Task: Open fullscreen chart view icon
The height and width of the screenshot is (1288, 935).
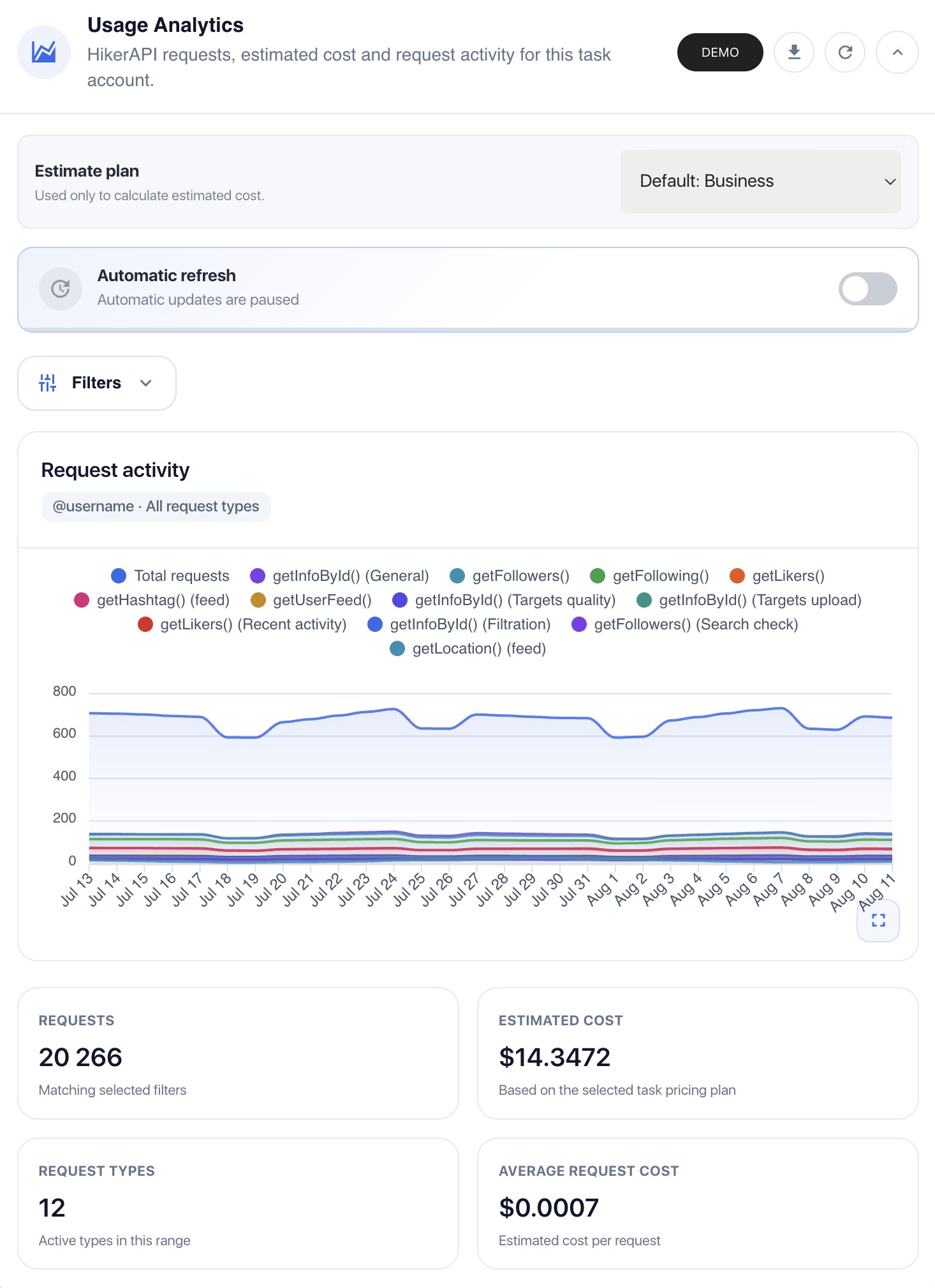Action: tap(878, 920)
